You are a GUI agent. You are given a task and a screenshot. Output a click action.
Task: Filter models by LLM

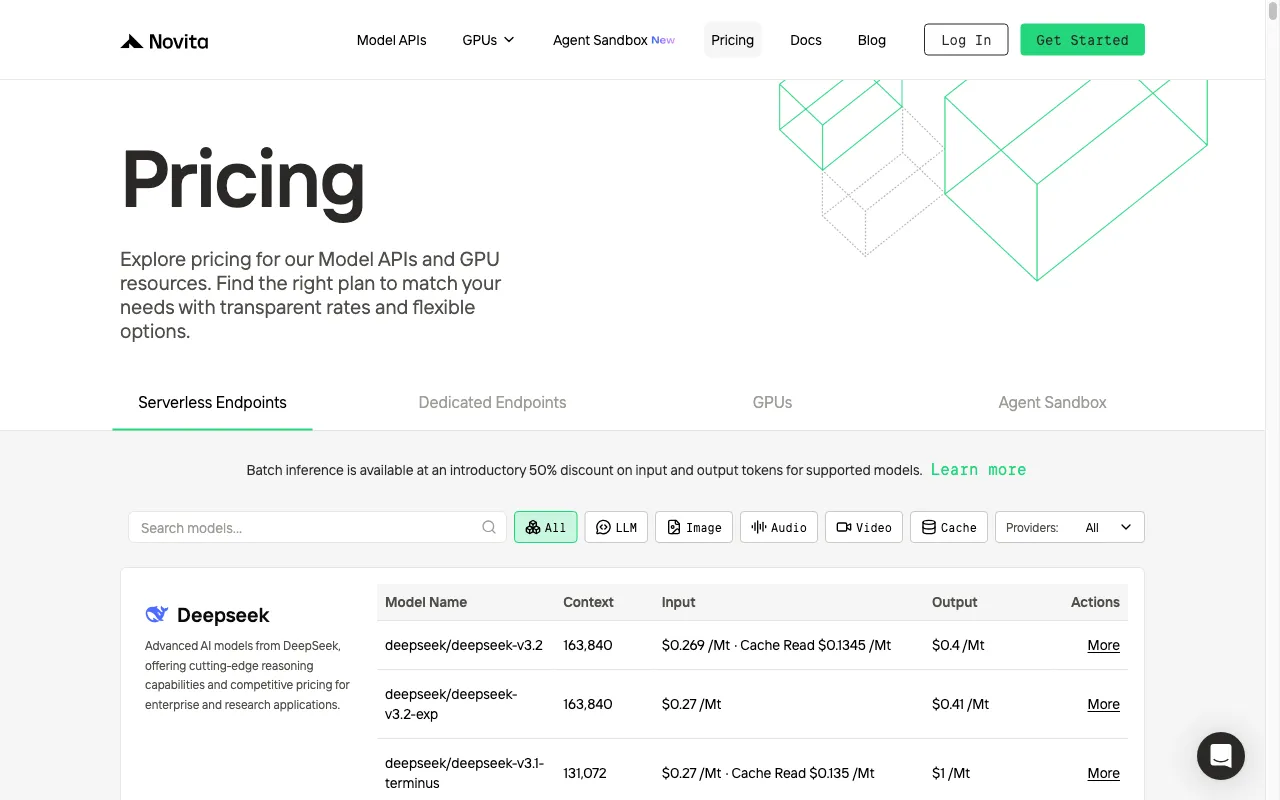616,527
